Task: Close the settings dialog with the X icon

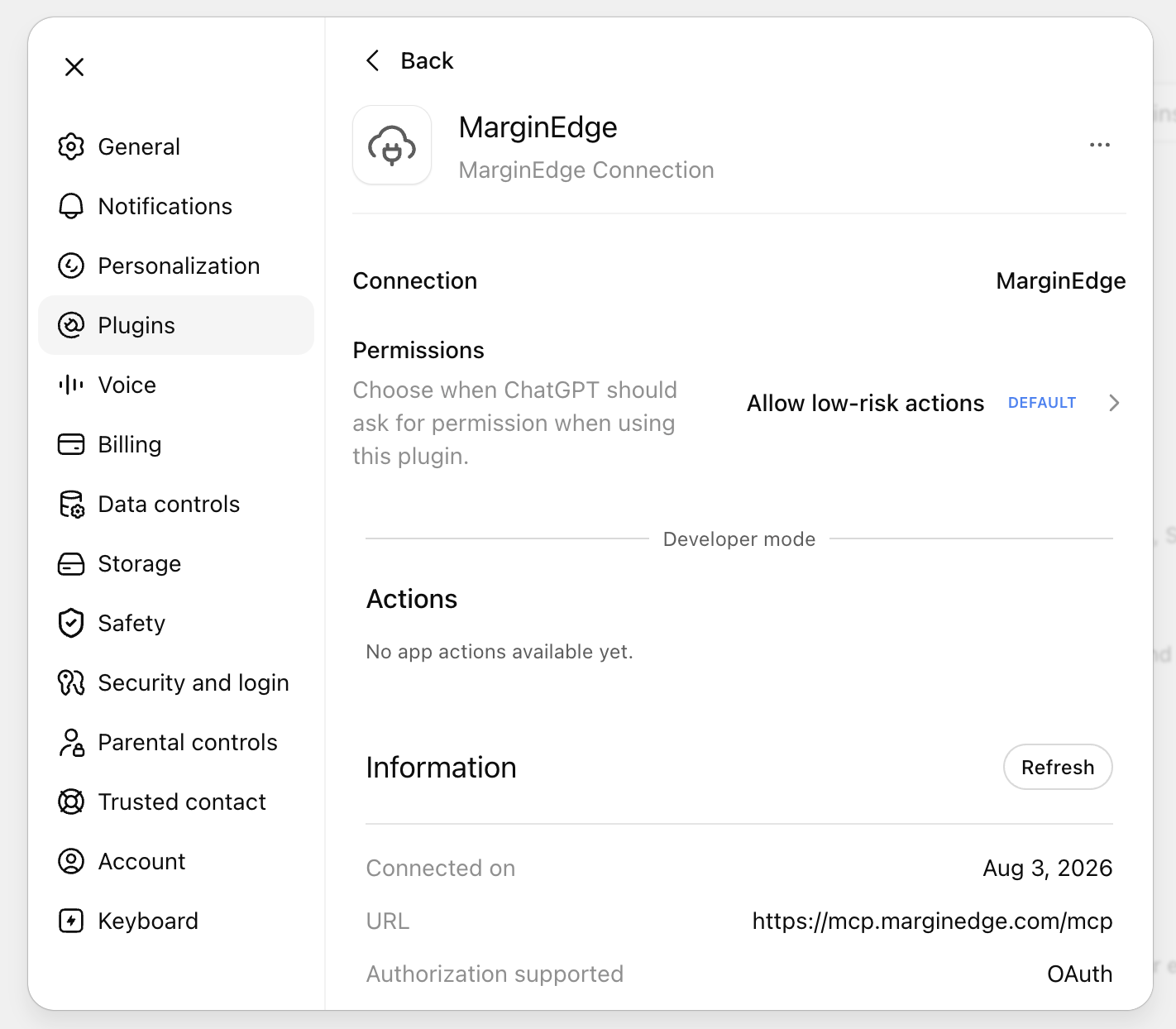Action: [x=74, y=67]
